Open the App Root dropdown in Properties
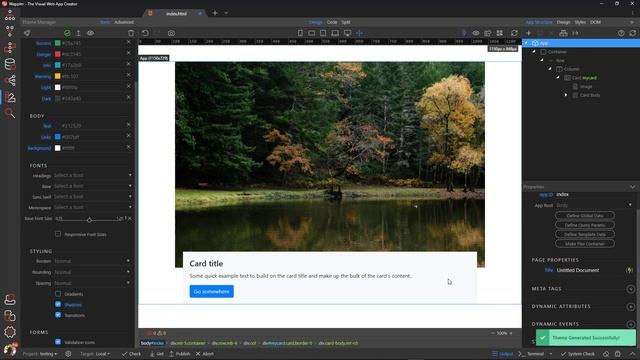This screenshot has width=640, height=360. (x=594, y=205)
